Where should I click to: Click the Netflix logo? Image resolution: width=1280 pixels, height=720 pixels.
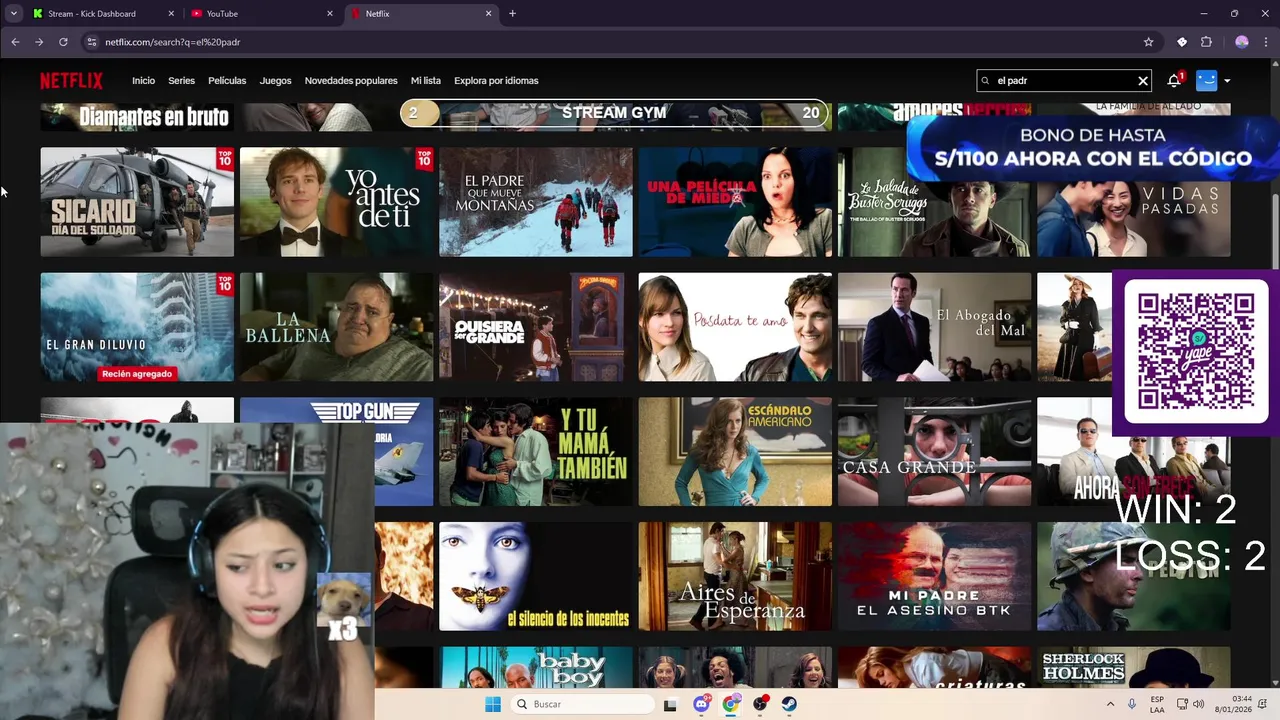(x=71, y=81)
